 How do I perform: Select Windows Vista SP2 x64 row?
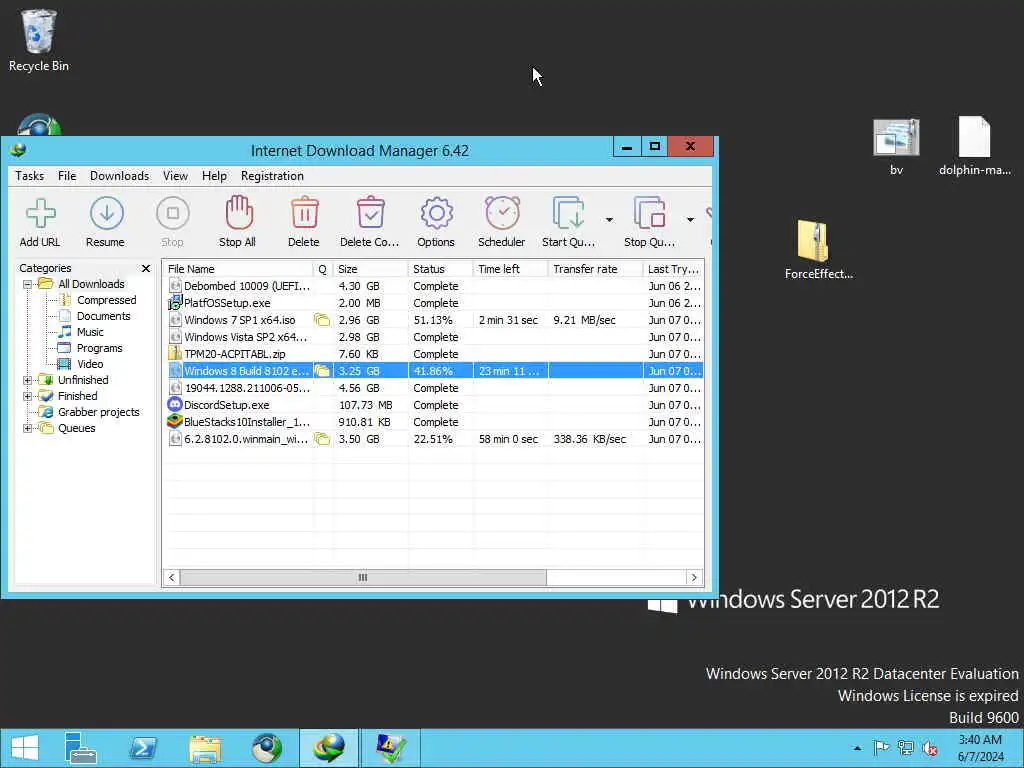coord(434,337)
